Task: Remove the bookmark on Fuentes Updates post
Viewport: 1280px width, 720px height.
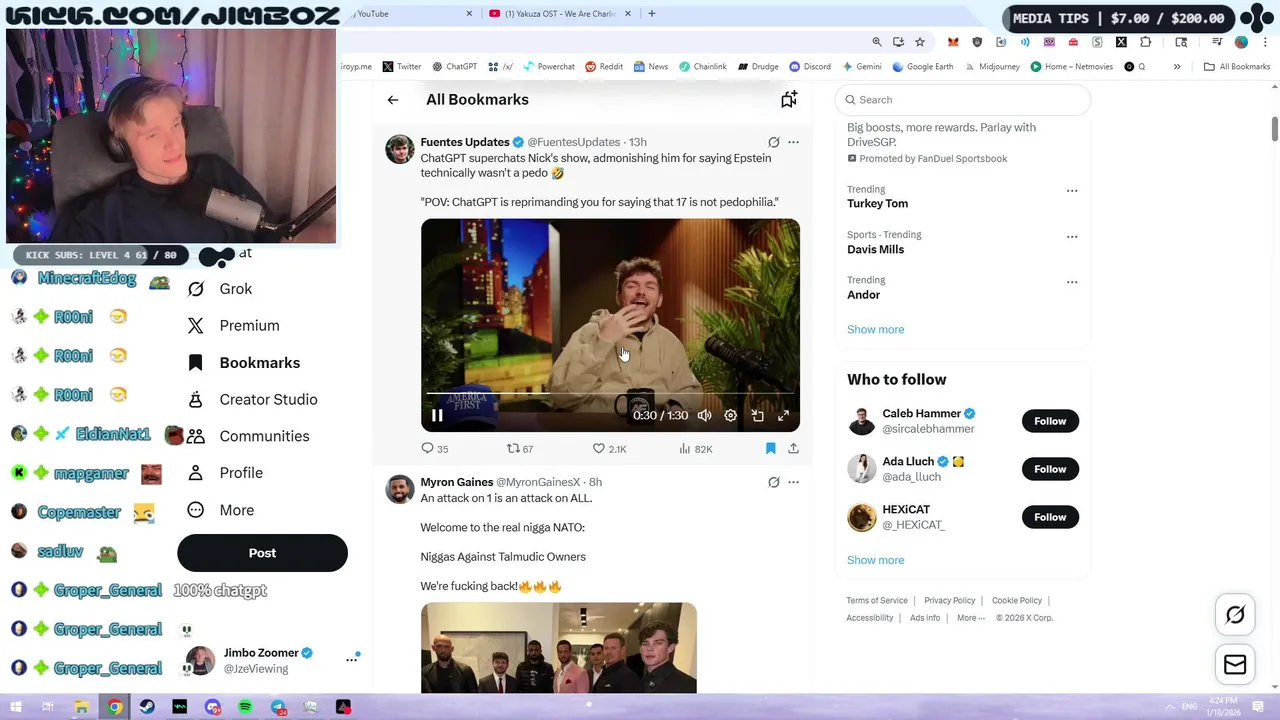Action: tap(770, 449)
